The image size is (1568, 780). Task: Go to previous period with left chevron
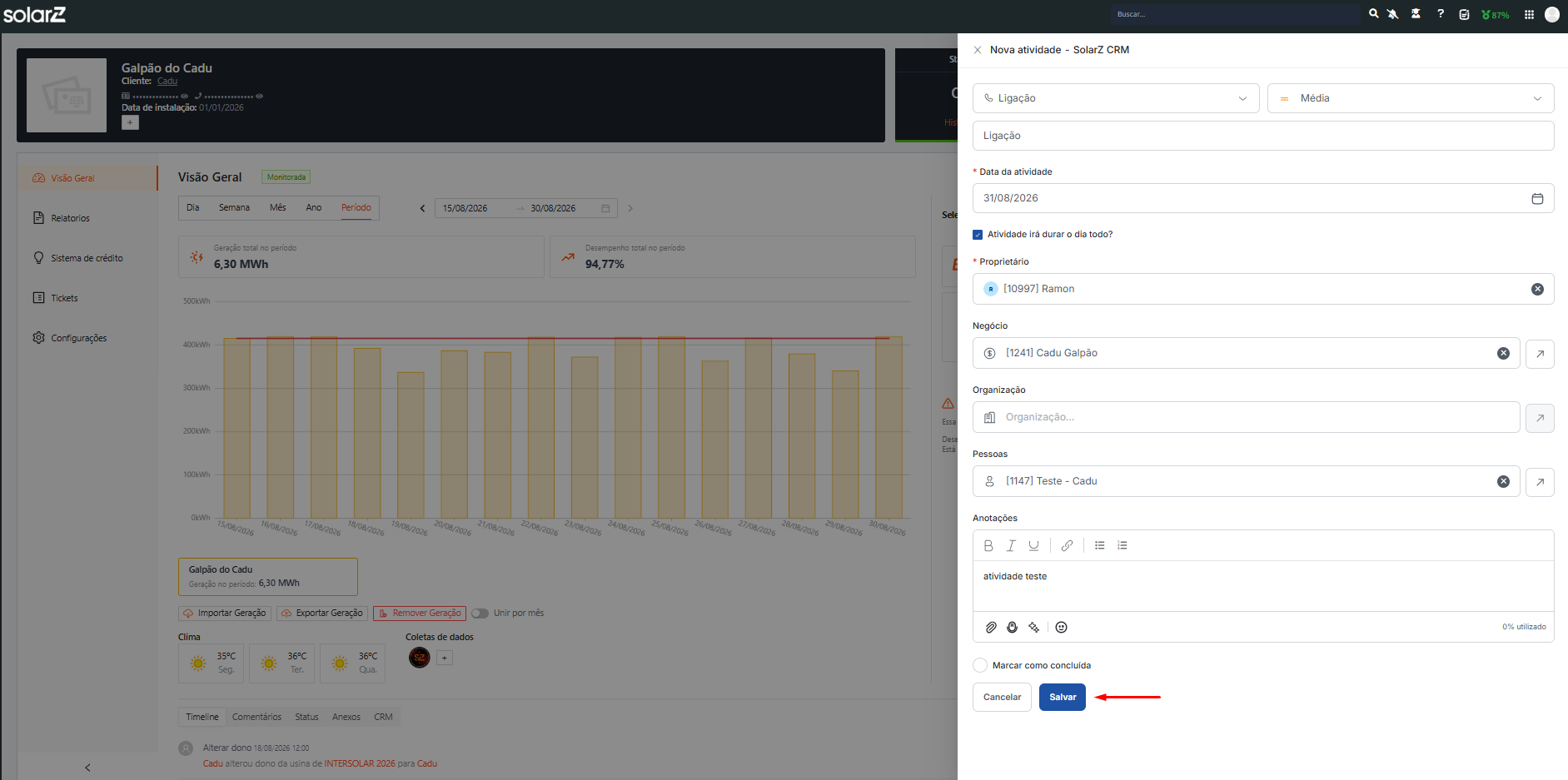[x=422, y=208]
